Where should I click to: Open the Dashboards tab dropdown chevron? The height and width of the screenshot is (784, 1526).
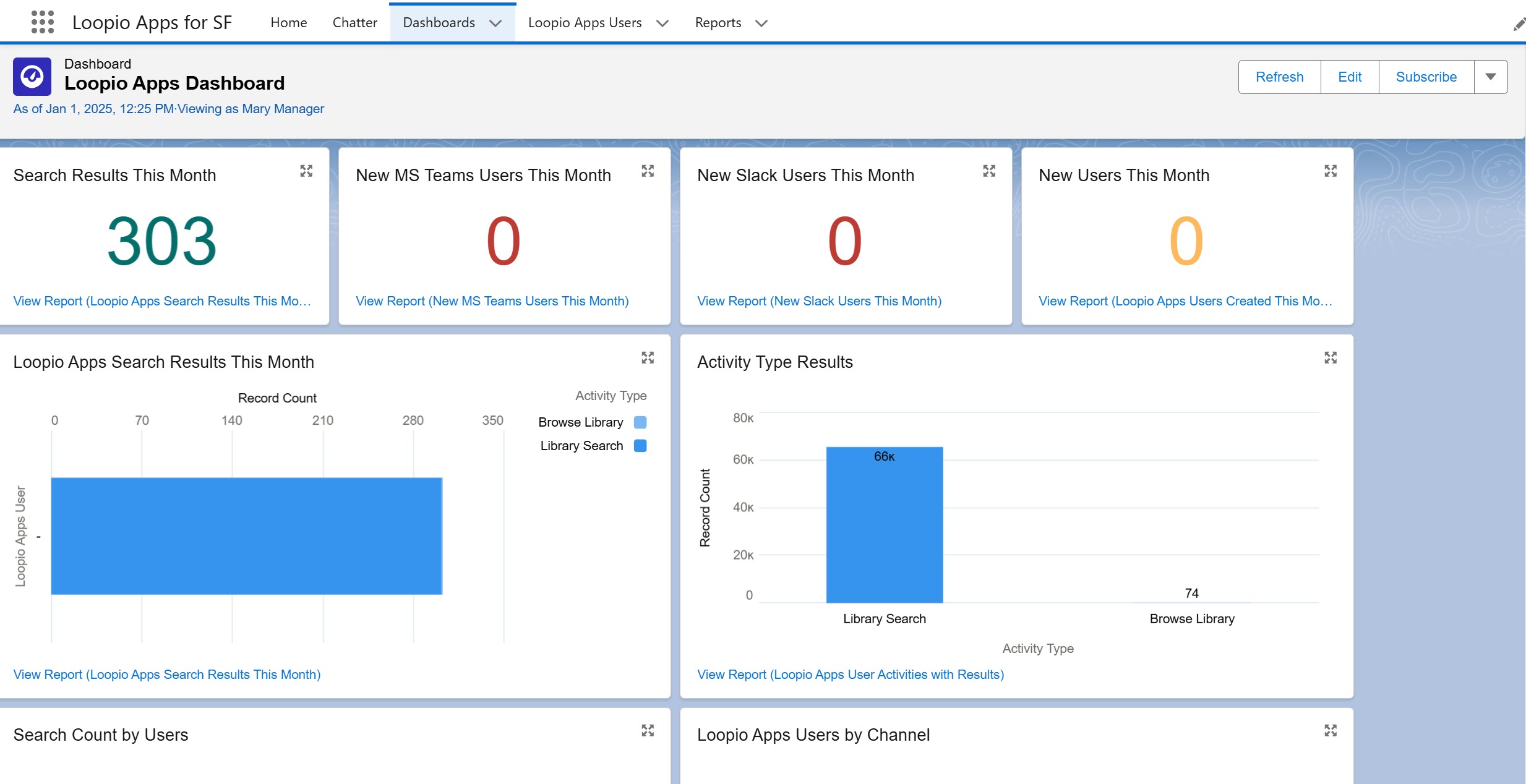pyautogui.click(x=495, y=23)
